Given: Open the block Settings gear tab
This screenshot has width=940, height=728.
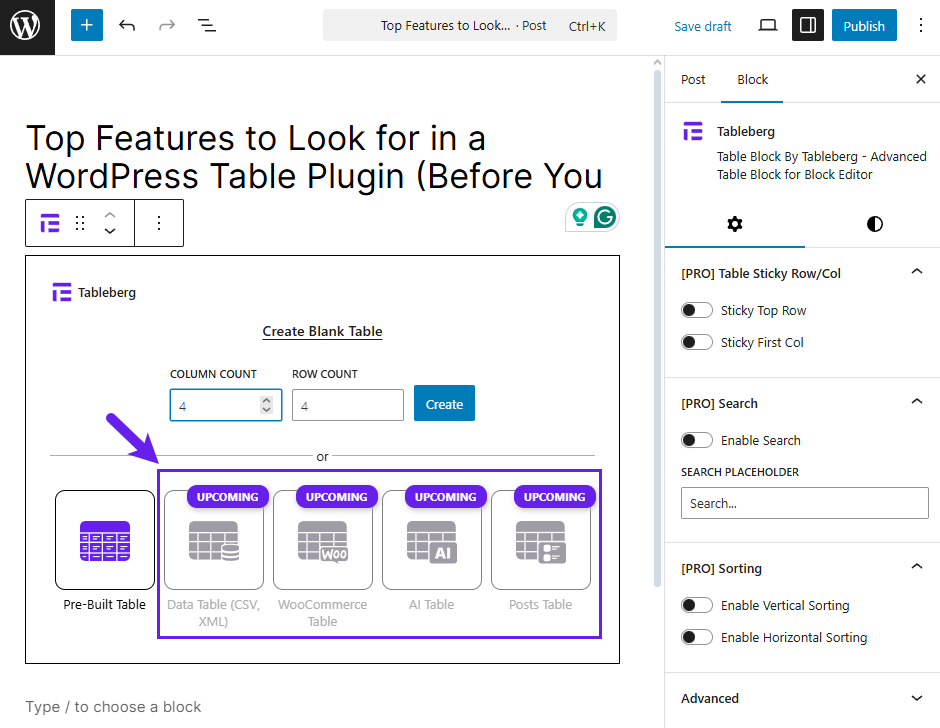Looking at the screenshot, I should coord(735,224).
